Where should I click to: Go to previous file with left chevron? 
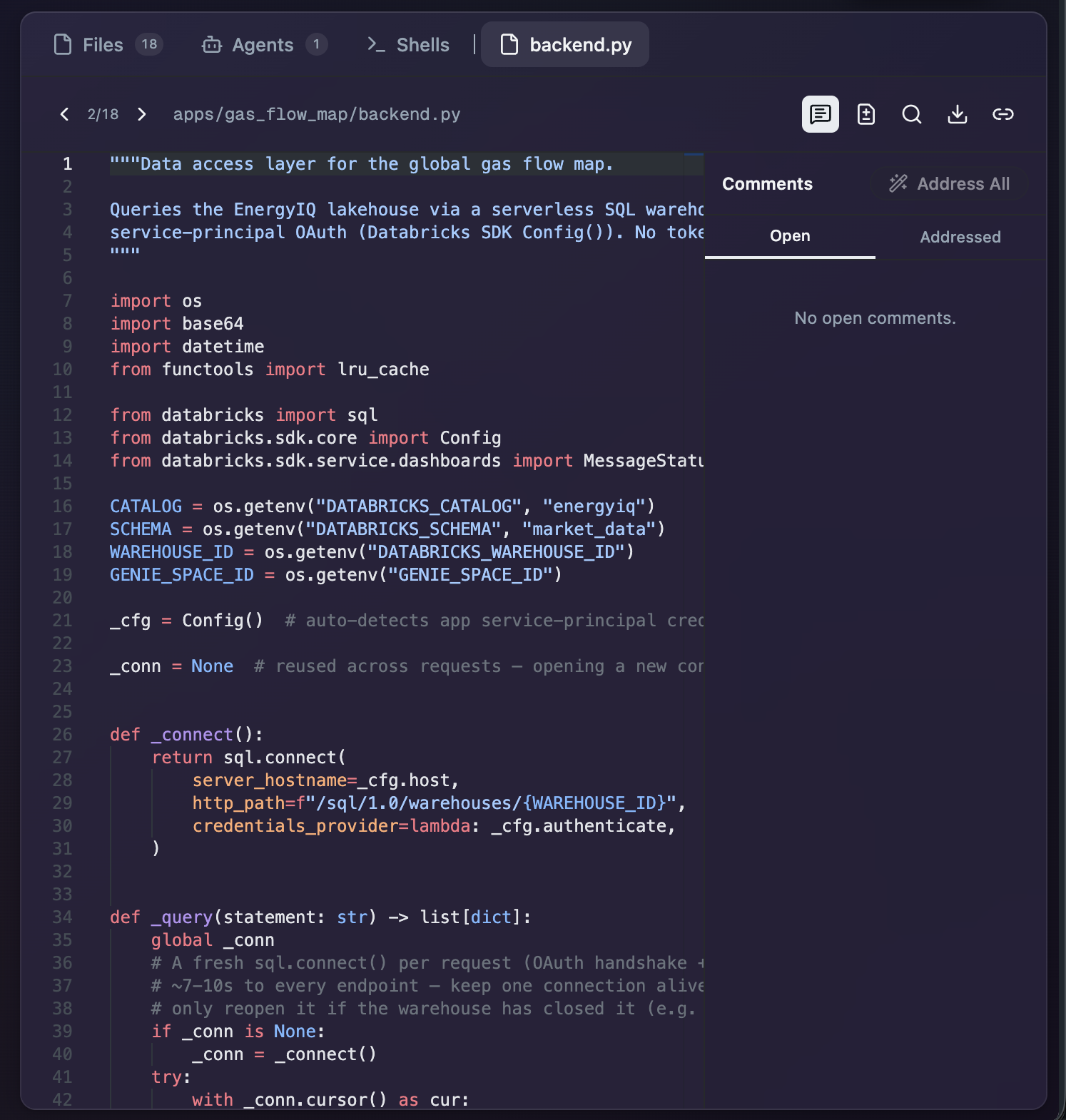coord(64,114)
